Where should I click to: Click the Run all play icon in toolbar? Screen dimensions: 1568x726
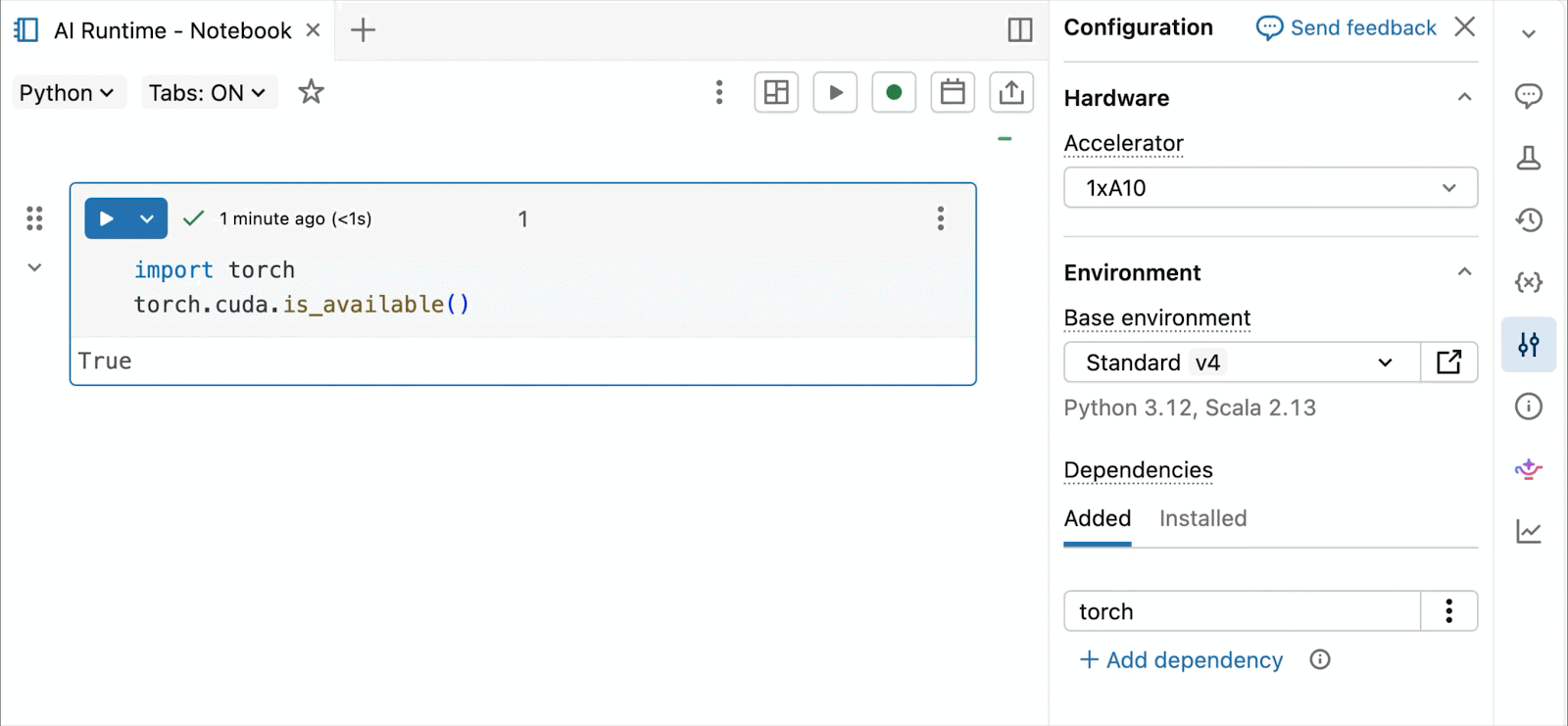[835, 93]
